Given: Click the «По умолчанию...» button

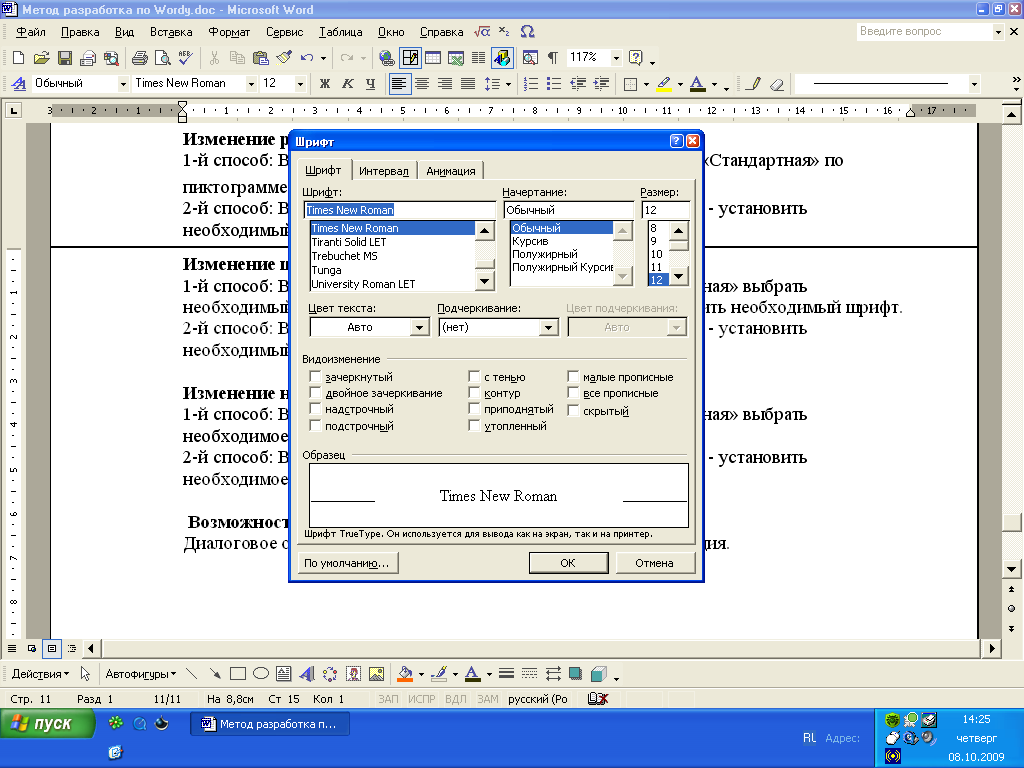Looking at the screenshot, I should 345,563.
